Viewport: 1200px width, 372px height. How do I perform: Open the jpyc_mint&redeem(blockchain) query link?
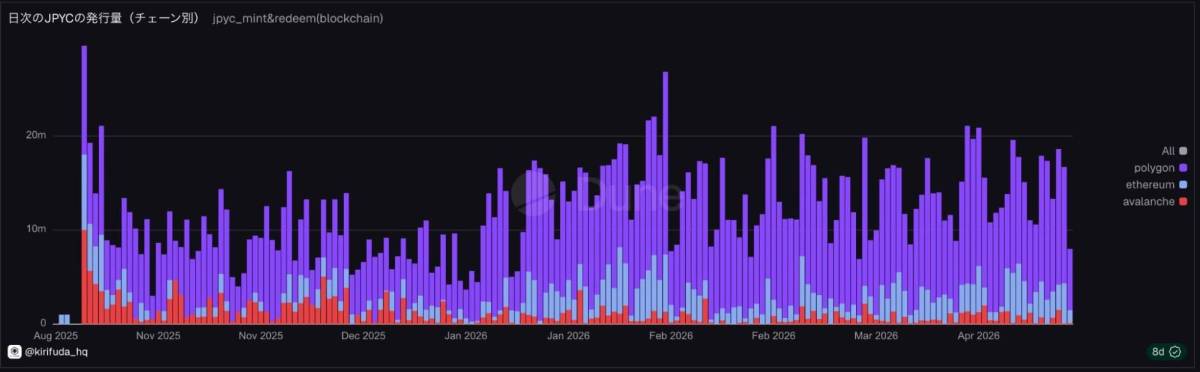tap(297, 18)
